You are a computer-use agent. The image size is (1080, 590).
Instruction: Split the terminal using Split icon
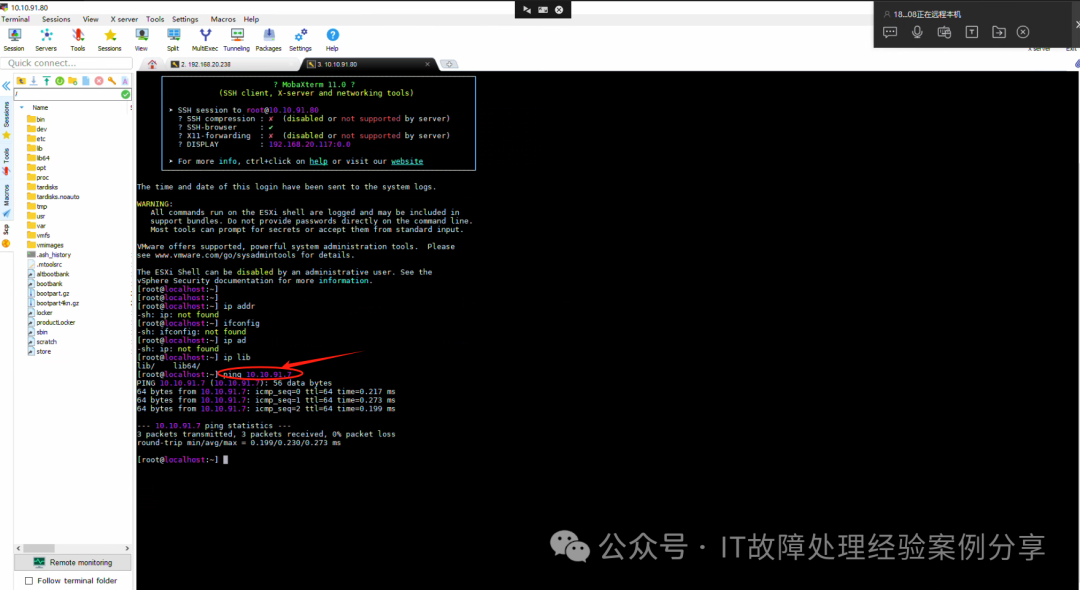(173, 39)
